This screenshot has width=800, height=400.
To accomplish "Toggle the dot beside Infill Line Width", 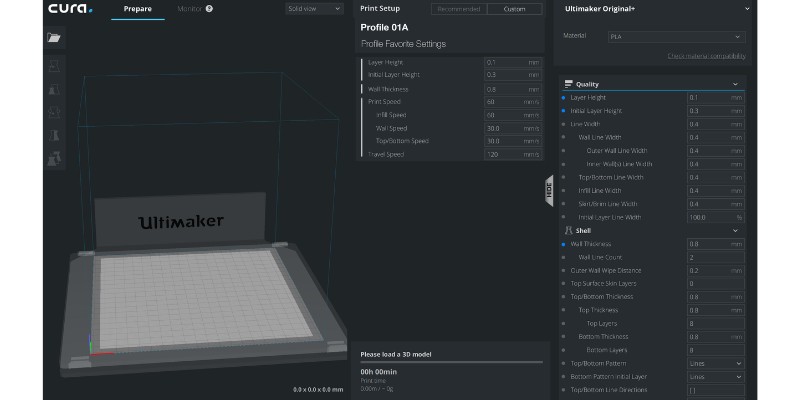I will click(x=563, y=191).
